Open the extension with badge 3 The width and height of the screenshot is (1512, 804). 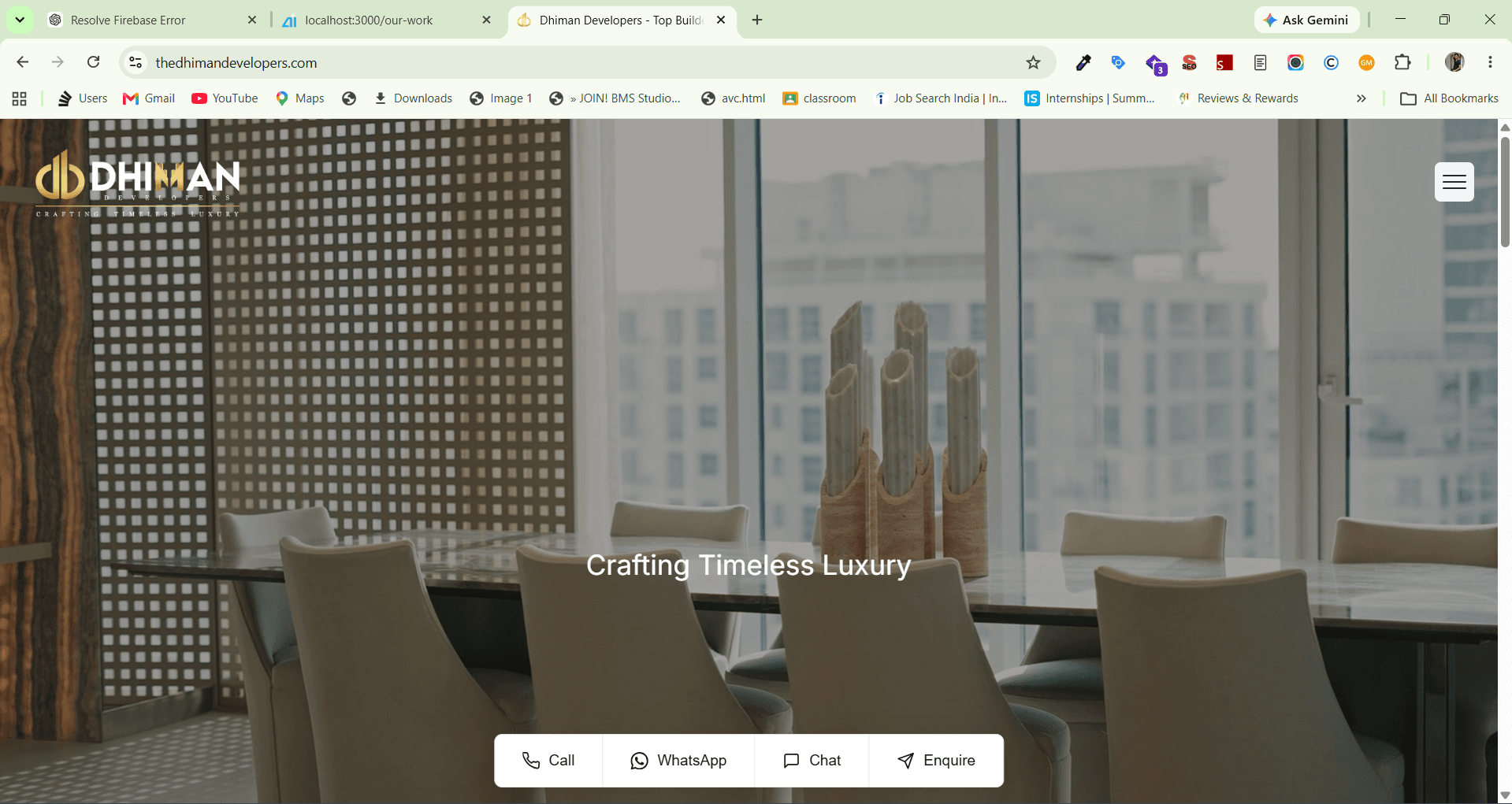1155,64
